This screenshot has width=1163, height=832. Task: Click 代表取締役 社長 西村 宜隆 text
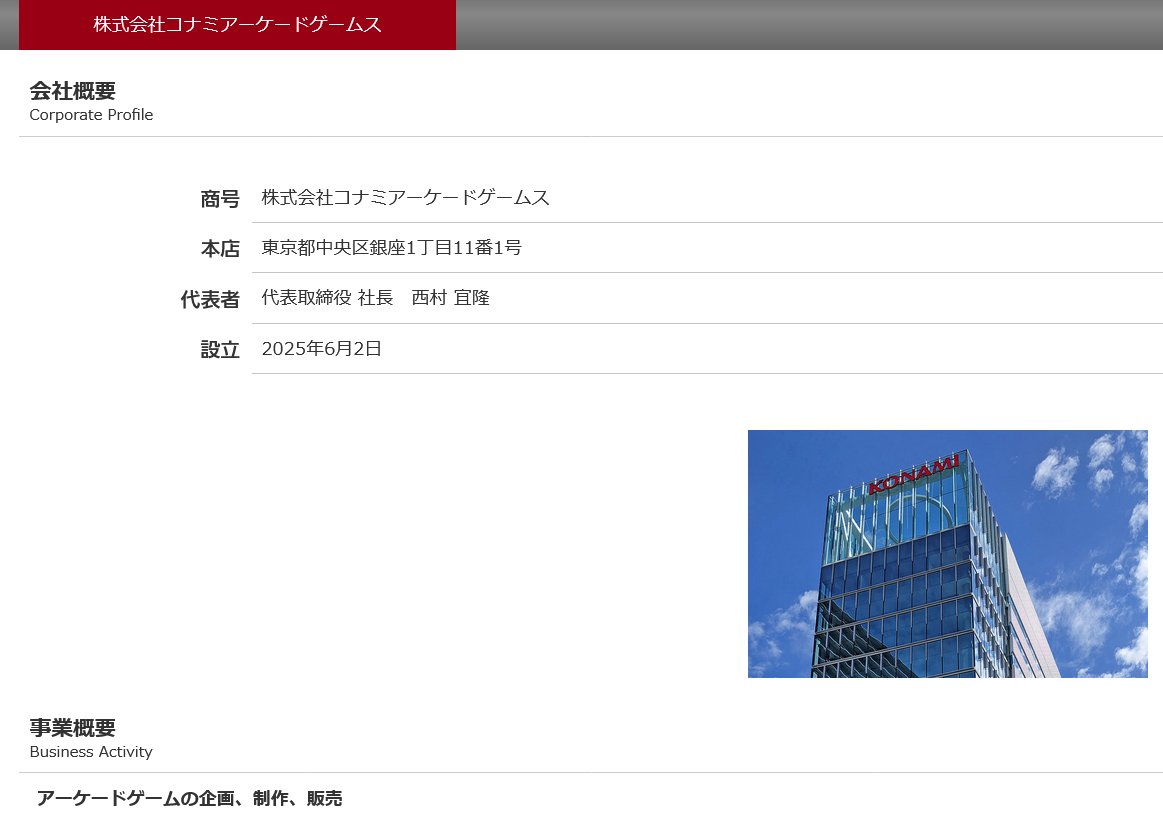click(x=375, y=297)
